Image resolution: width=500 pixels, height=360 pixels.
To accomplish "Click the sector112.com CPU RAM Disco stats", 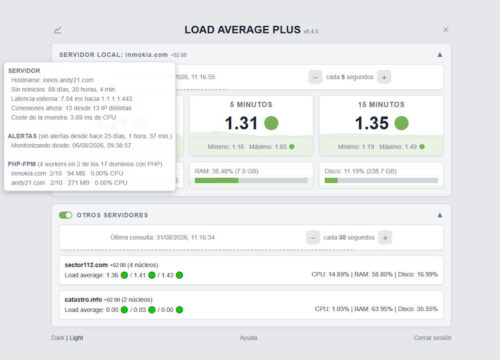I will (375, 274).
